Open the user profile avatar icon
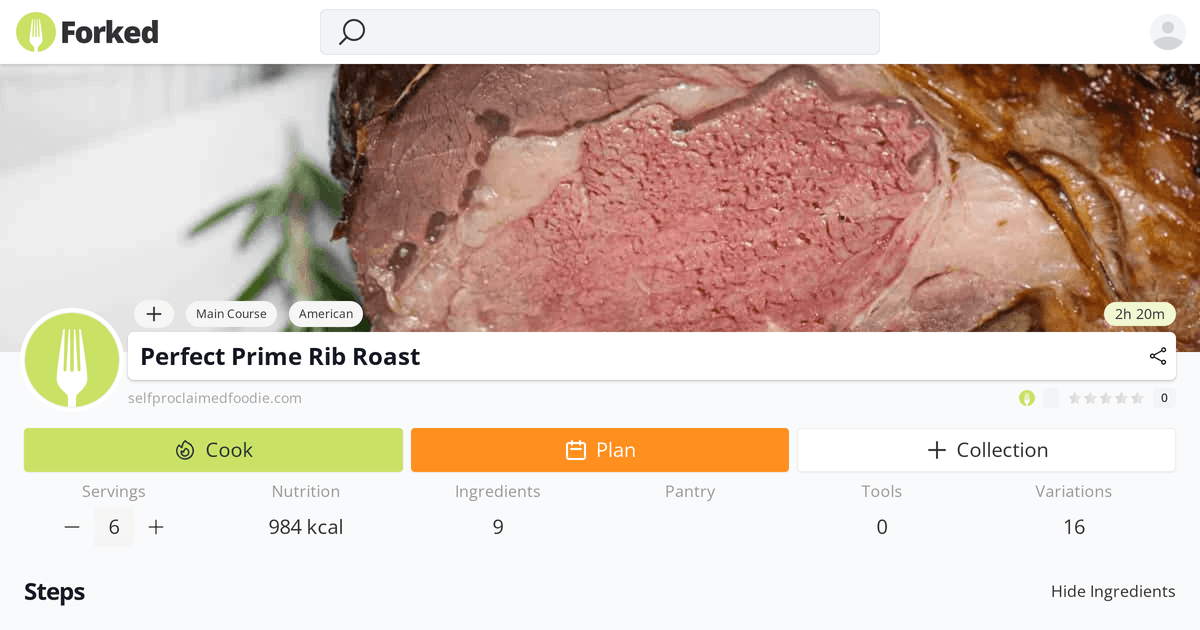This screenshot has height=630, width=1200. [1167, 32]
